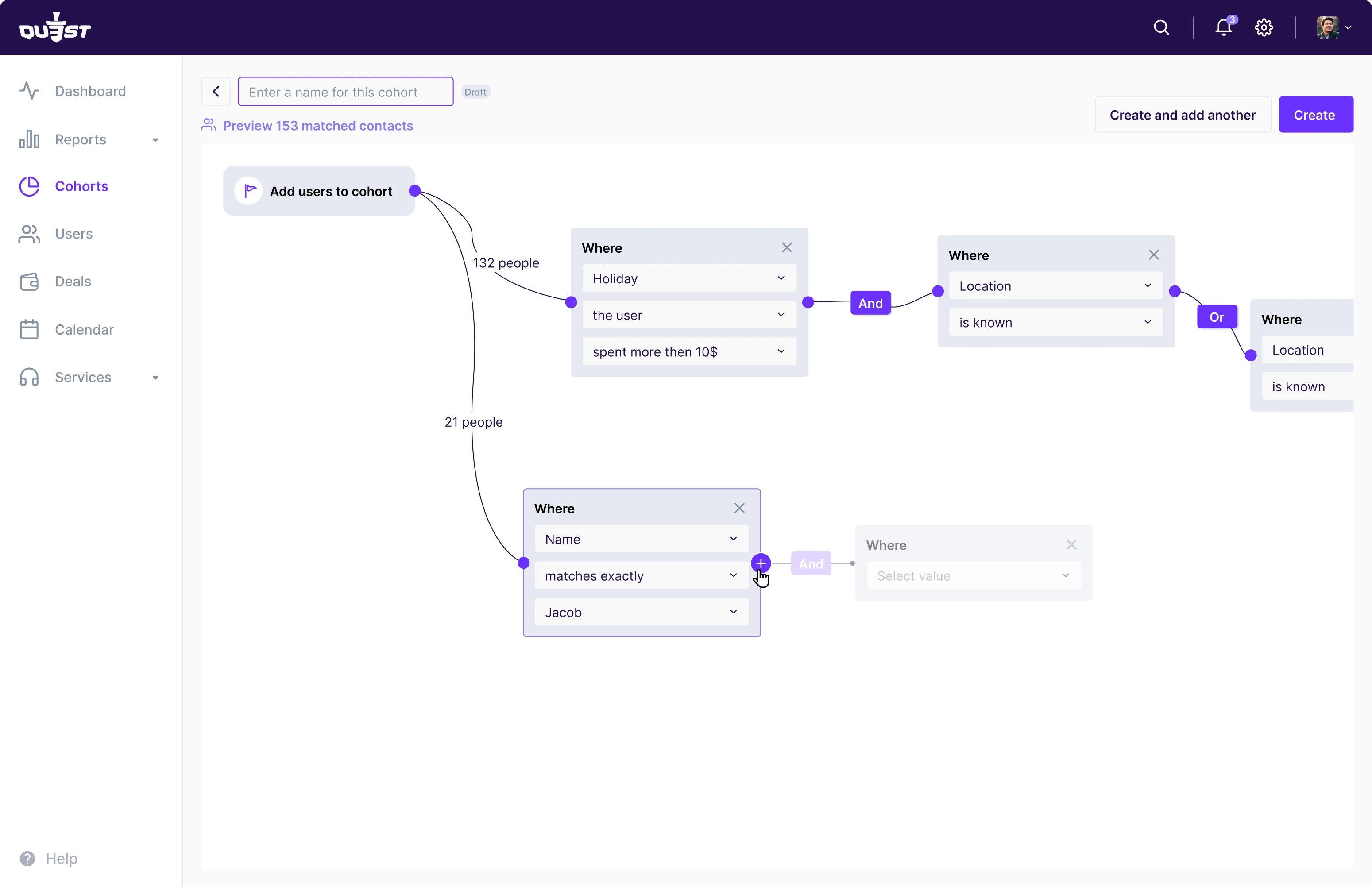This screenshot has width=1372, height=887.
Task: Click flag icon in Add users node
Action: click(249, 191)
